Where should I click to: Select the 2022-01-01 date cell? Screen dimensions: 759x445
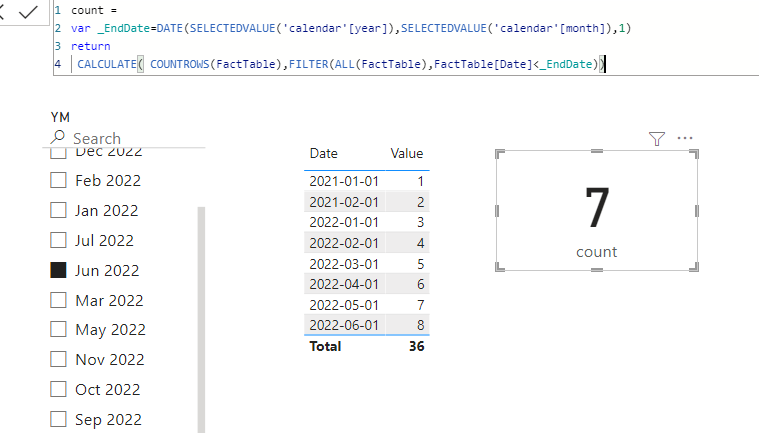pyautogui.click(x=344, y=222)
